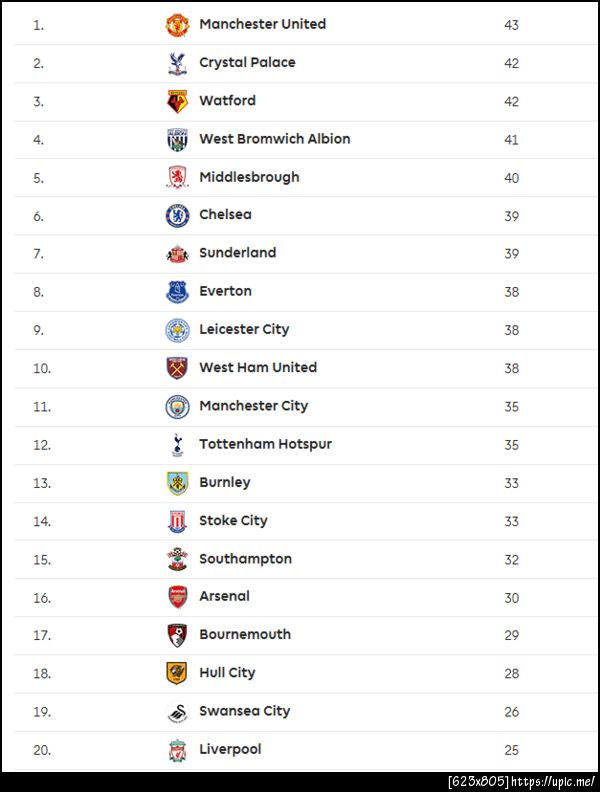Open the Sunderland team name link

pyautogui.click(x=237, y=253)
